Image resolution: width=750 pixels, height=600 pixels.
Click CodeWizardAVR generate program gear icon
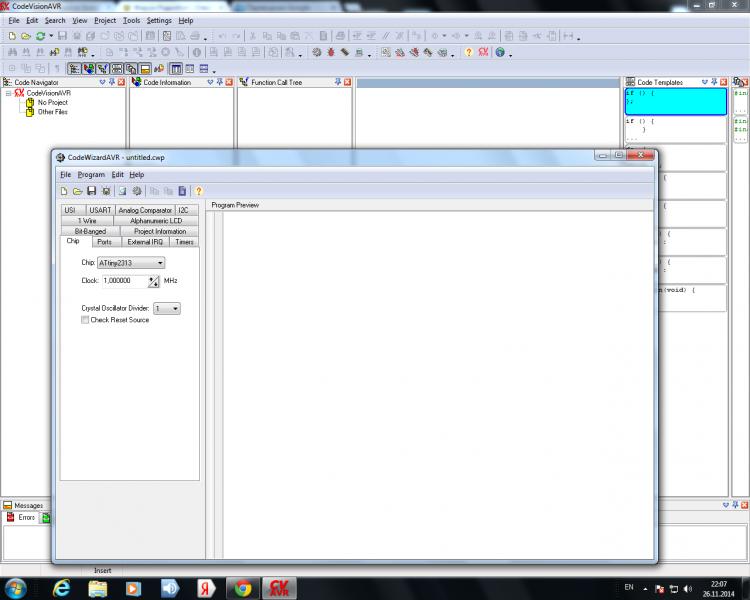[137, 191]
